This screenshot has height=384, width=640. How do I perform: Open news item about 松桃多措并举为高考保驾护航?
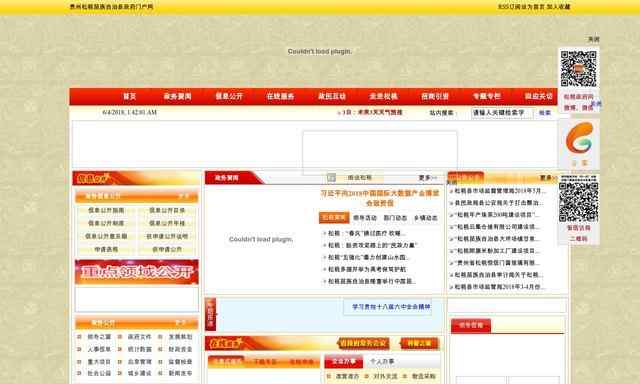[367, 269]
